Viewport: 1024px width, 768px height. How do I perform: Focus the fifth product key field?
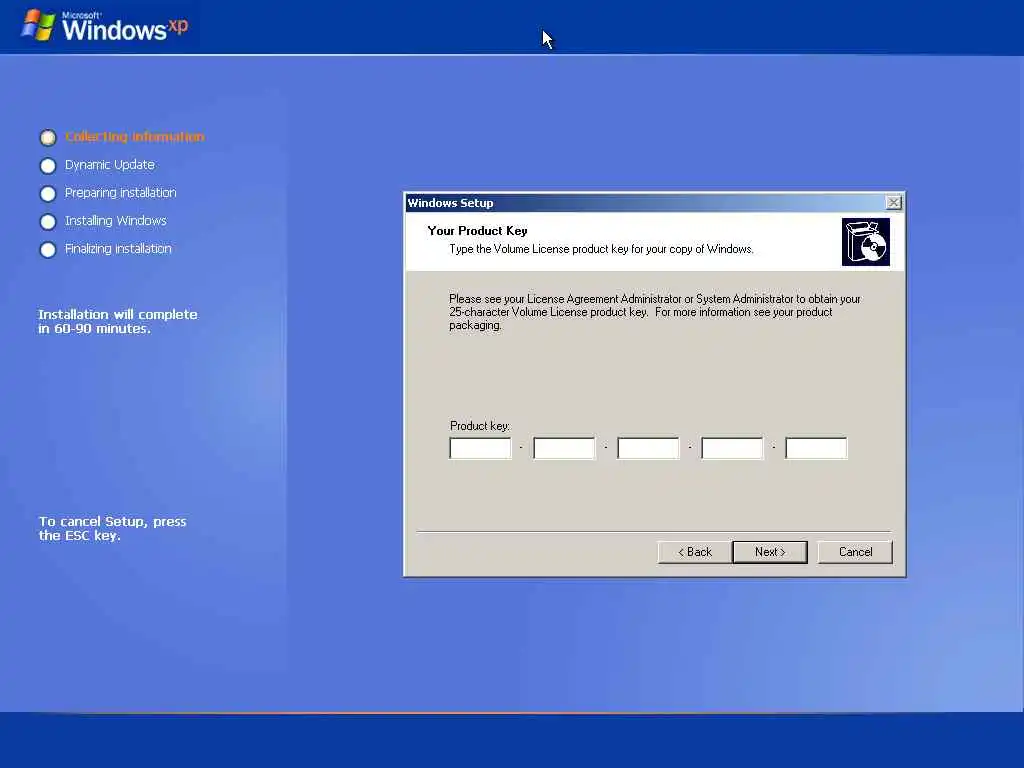[816, 448]
